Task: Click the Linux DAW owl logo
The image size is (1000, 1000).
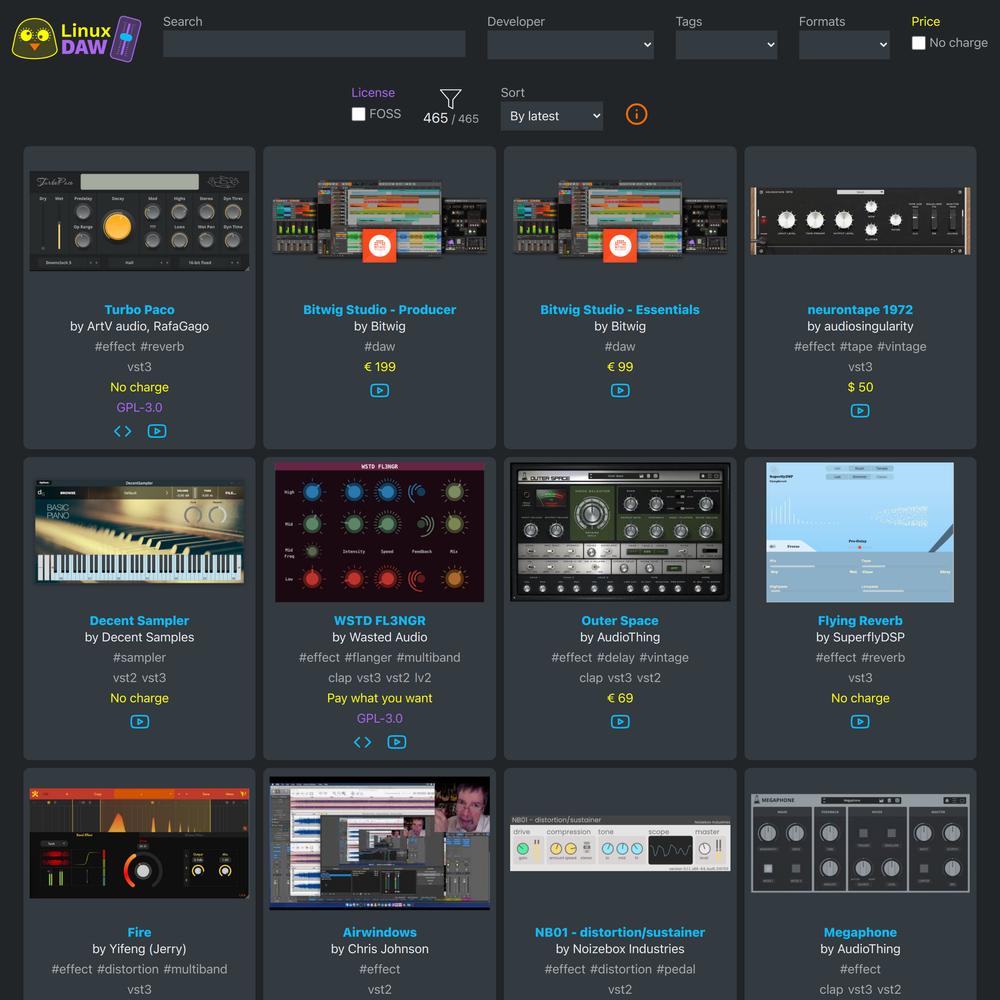Action: (x=77, y=39)
